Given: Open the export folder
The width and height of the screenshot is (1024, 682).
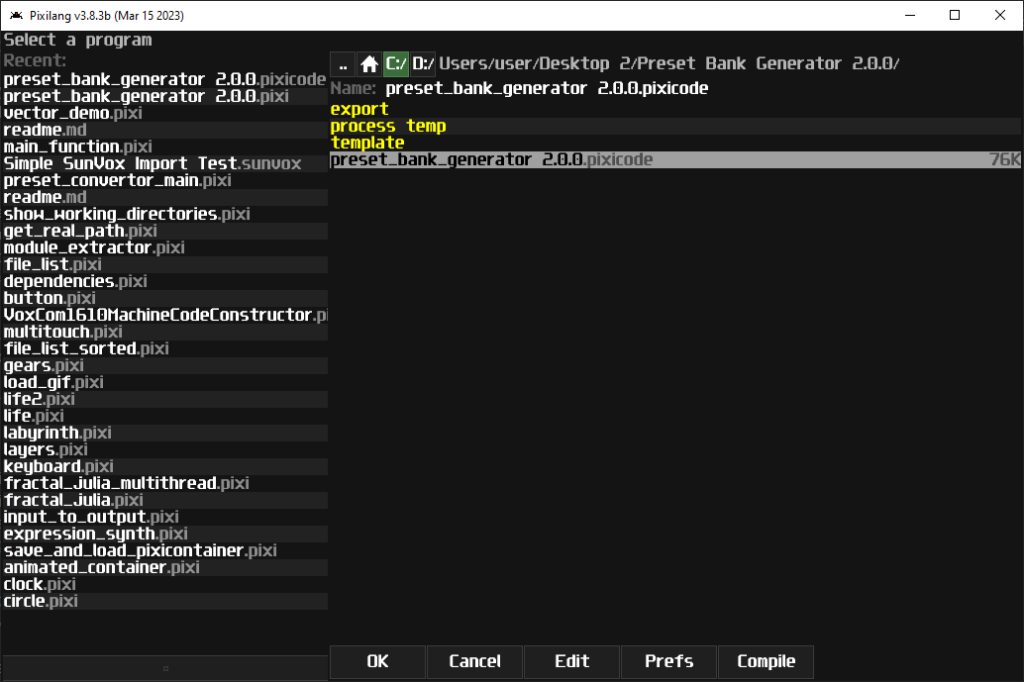Looking at the screenshot, I should click(x=359, y=109).
